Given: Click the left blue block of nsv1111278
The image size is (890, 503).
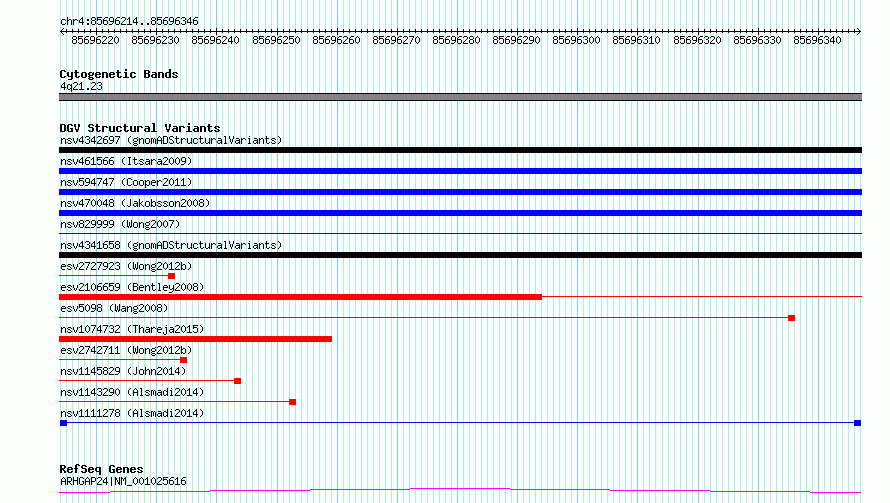Looking at the screenshot, I should [x=64, y=423].
